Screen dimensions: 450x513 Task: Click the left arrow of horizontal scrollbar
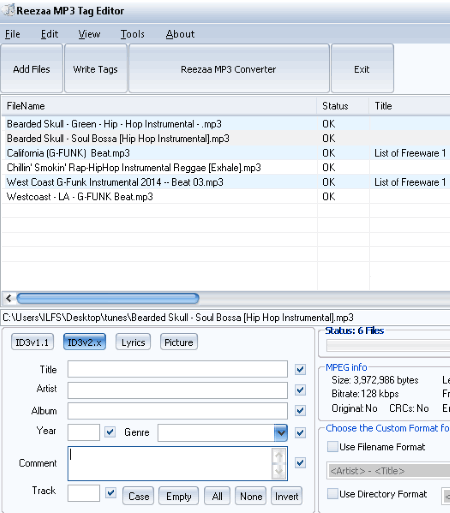(9, 298)
